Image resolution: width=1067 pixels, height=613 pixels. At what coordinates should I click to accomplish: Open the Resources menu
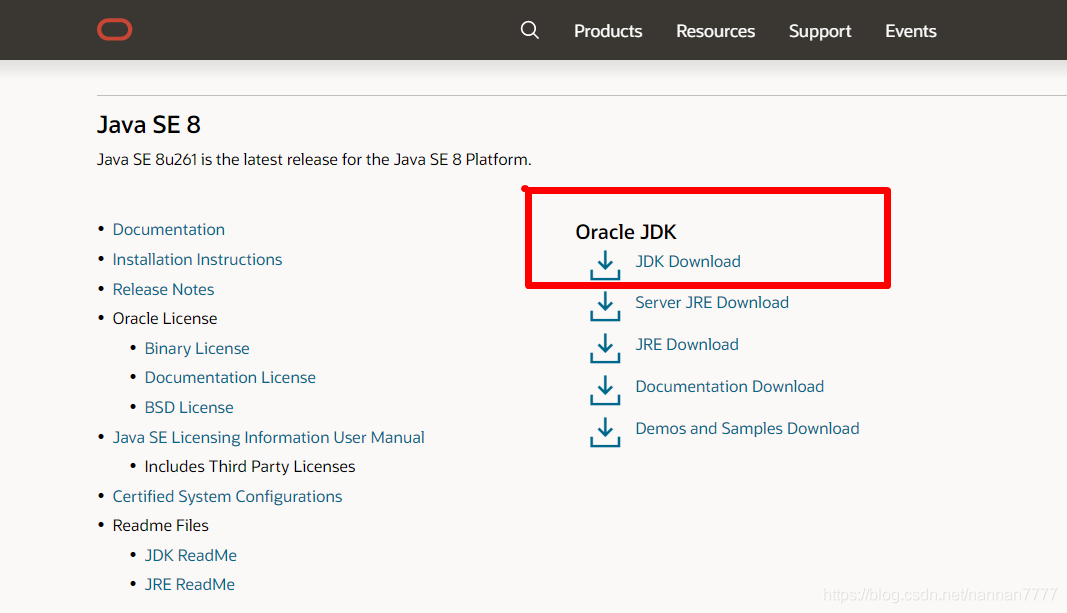tap(715, 31)
